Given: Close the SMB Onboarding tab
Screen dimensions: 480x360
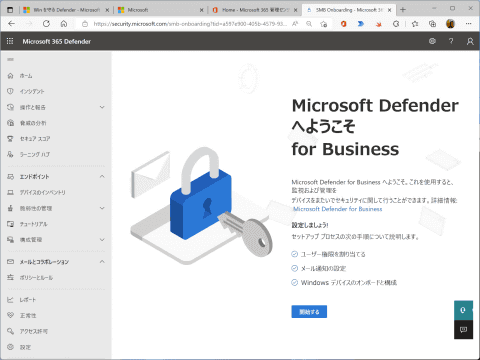Looking at the screenshot, I should (x=389, y=10).
